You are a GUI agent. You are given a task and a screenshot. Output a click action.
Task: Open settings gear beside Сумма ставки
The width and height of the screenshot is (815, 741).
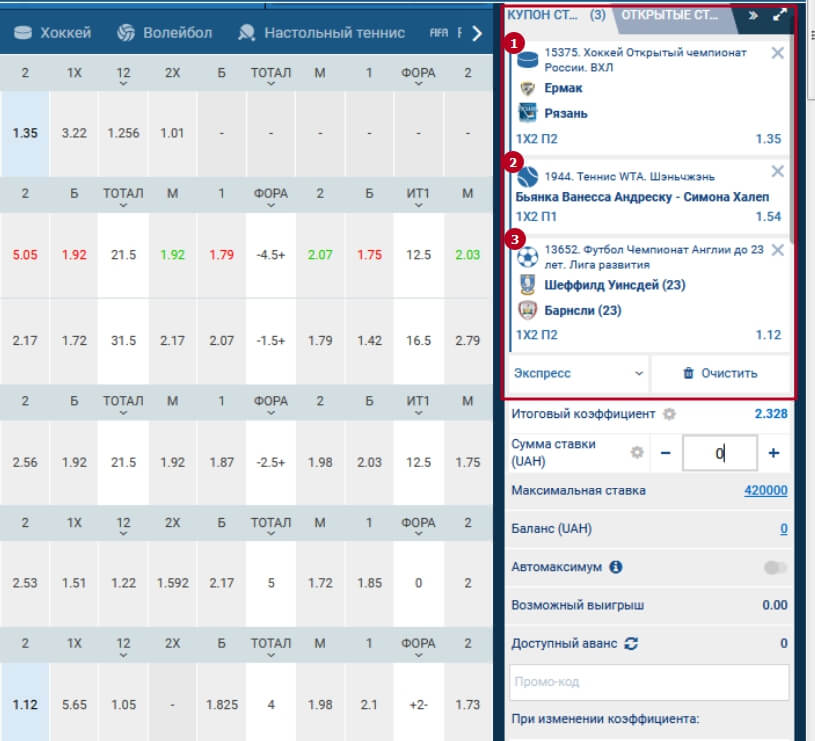click(635, 453)
